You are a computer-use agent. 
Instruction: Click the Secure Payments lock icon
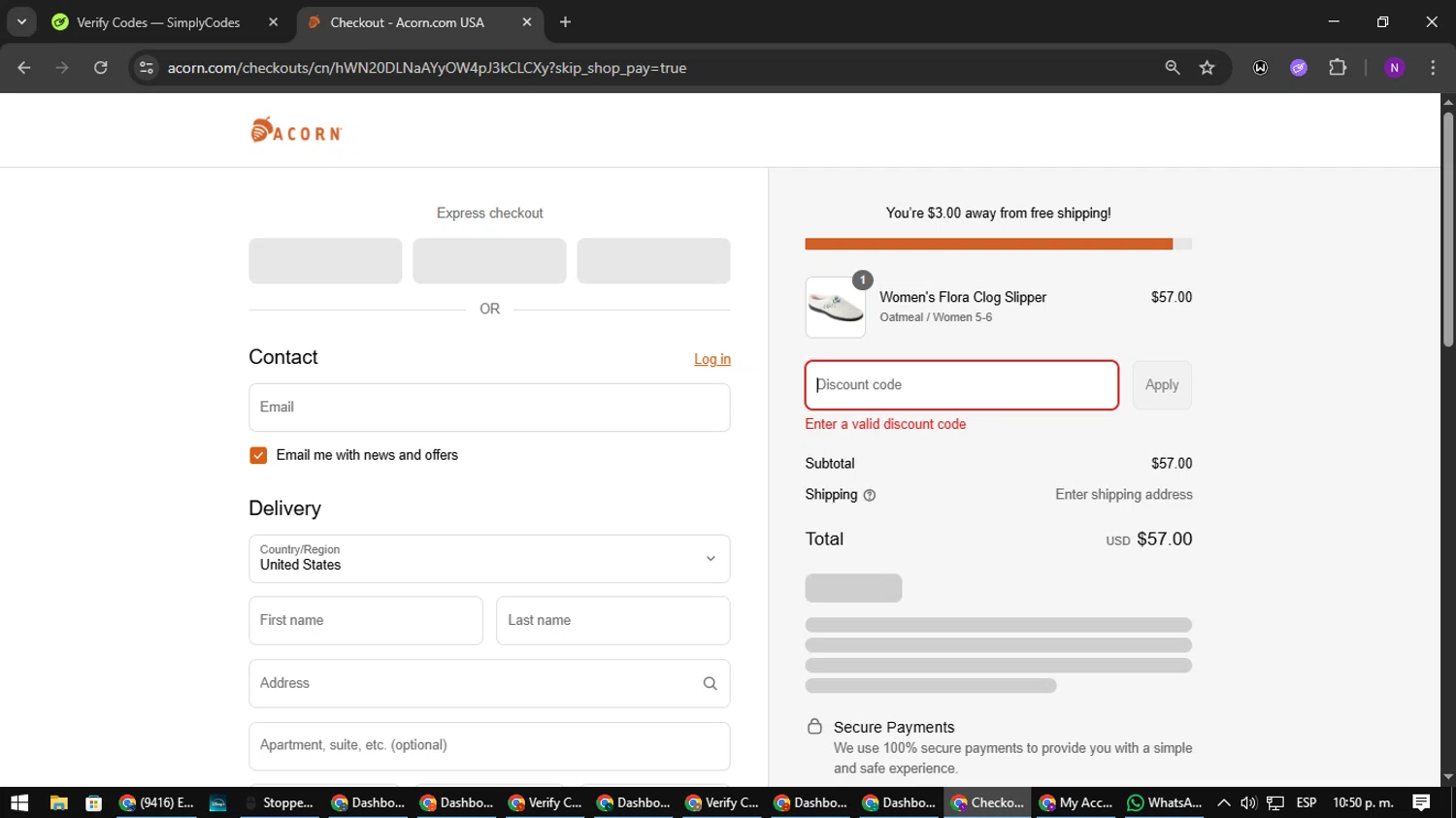click(x=815, y=727)
